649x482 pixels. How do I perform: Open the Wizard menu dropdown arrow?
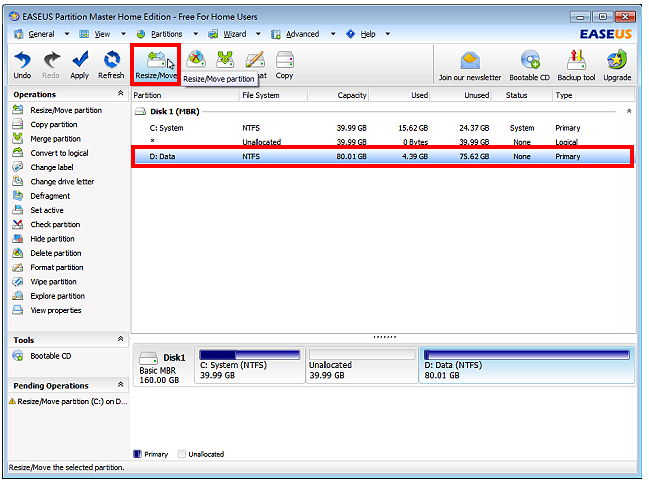(258, 34)
